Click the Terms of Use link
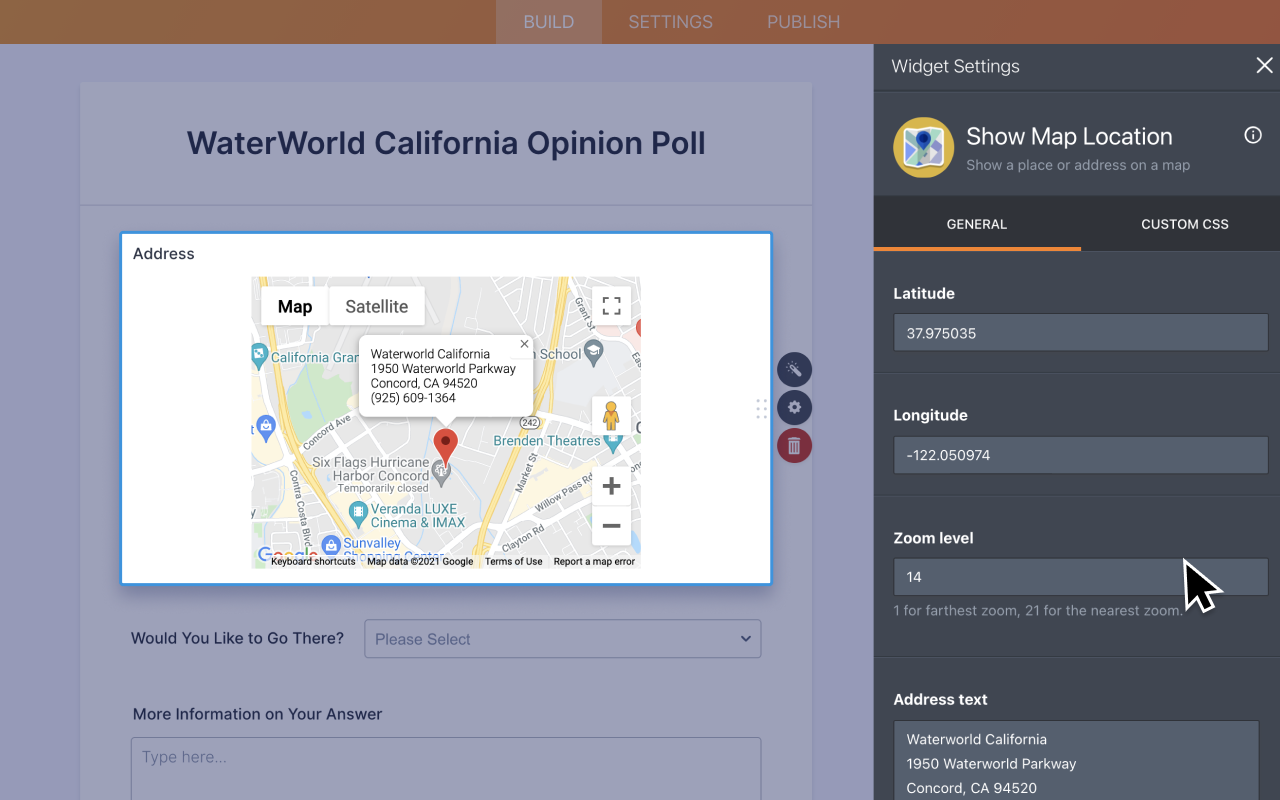The width and height of the screenshot is (1280, 800). 513,561
